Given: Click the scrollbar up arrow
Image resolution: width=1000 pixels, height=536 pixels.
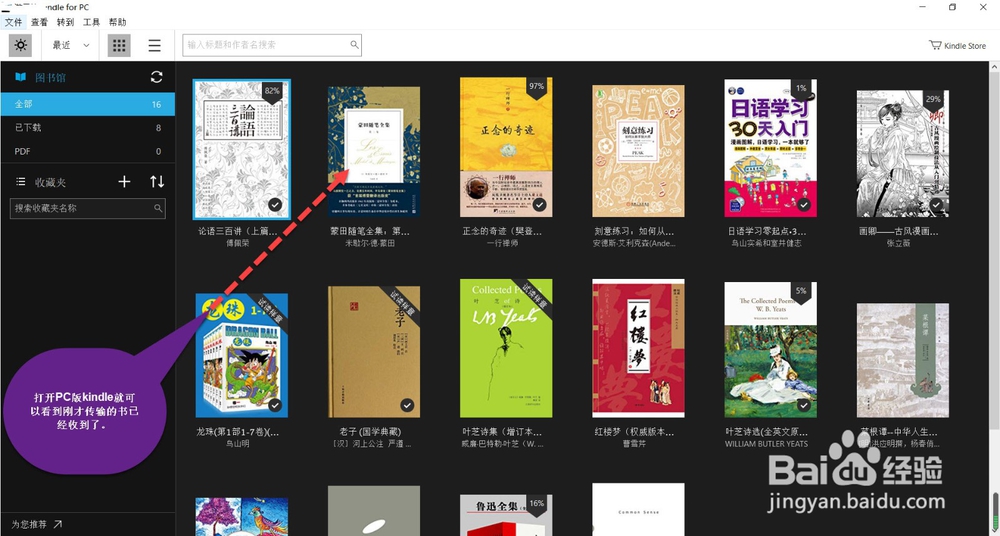Looking at the screenshot, I should 994,66.
